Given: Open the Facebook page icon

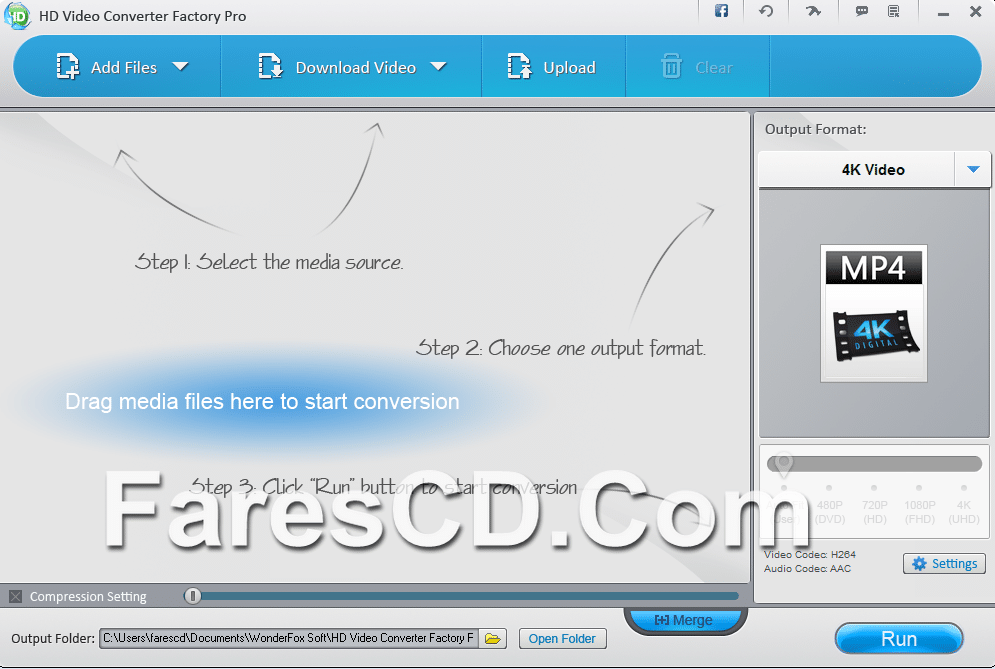Looking at the screenshot, I should tap(722, 11).
